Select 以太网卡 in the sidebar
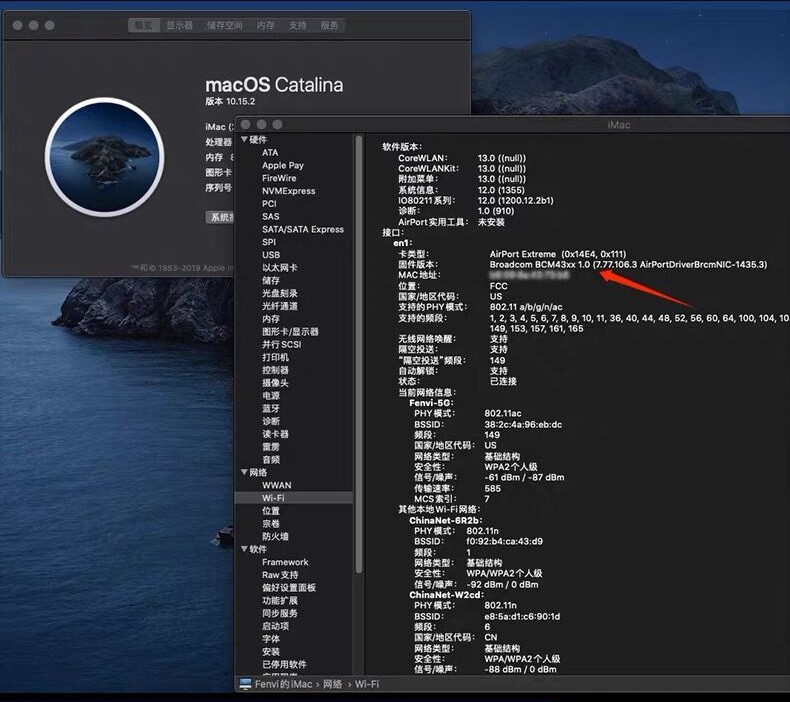The width and height of the screenshot is (790, 702). pos(280,268)
